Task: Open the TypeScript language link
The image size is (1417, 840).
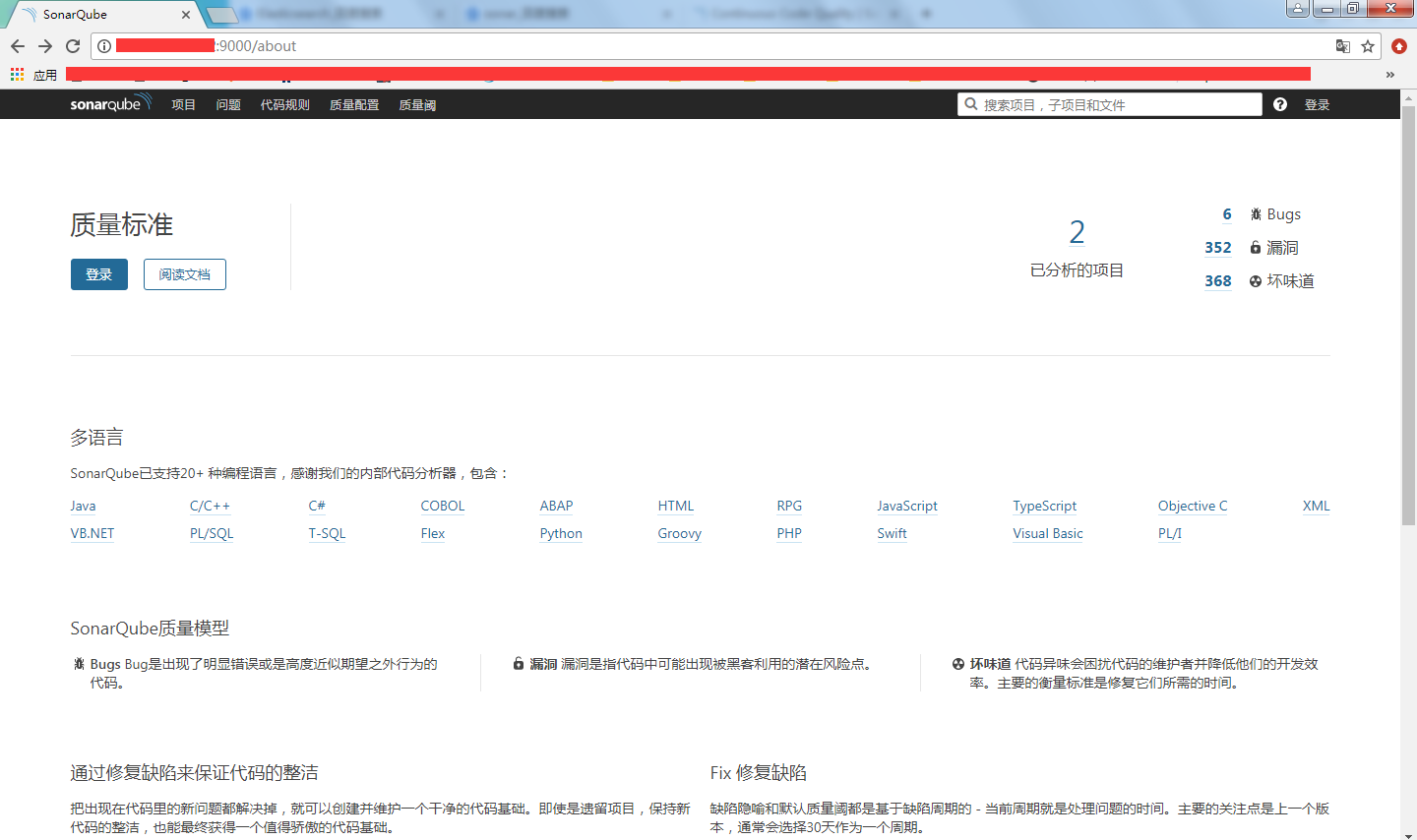Action: (1045, 506)
